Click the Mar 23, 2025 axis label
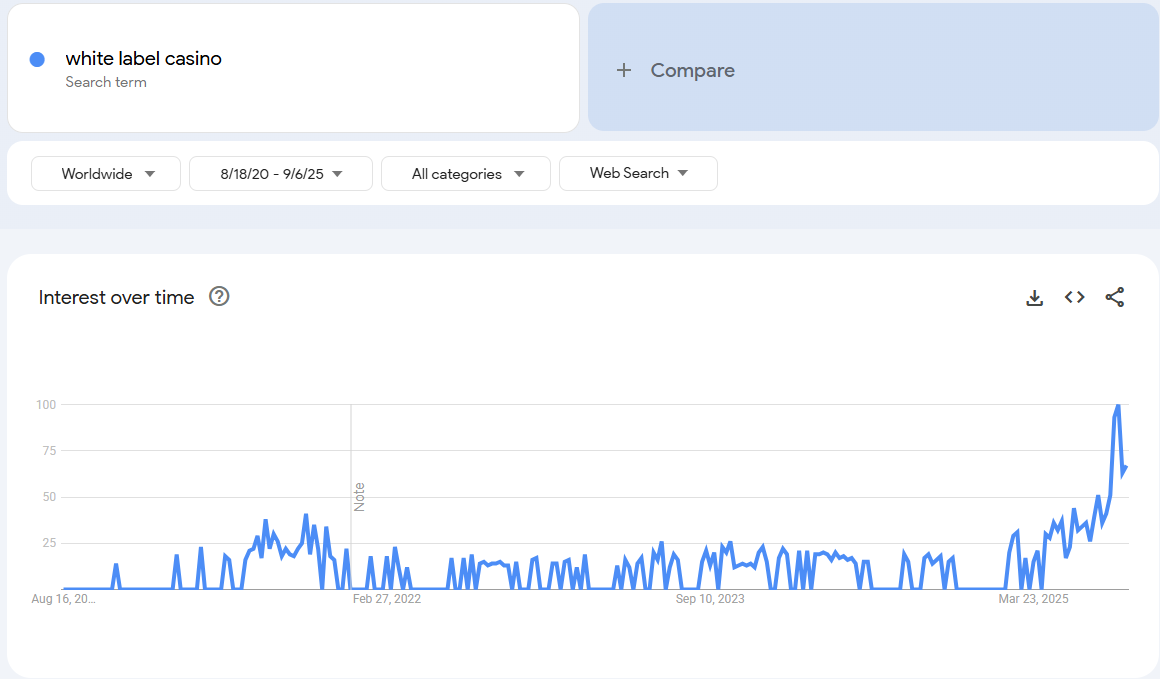 [x=1034, y=599]
